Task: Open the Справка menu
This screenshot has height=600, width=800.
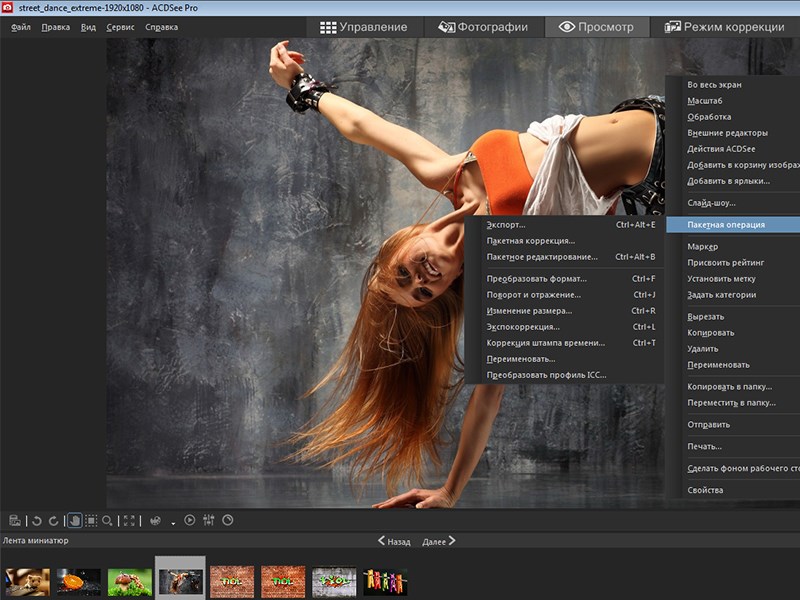Action: [x=161, y=27]
